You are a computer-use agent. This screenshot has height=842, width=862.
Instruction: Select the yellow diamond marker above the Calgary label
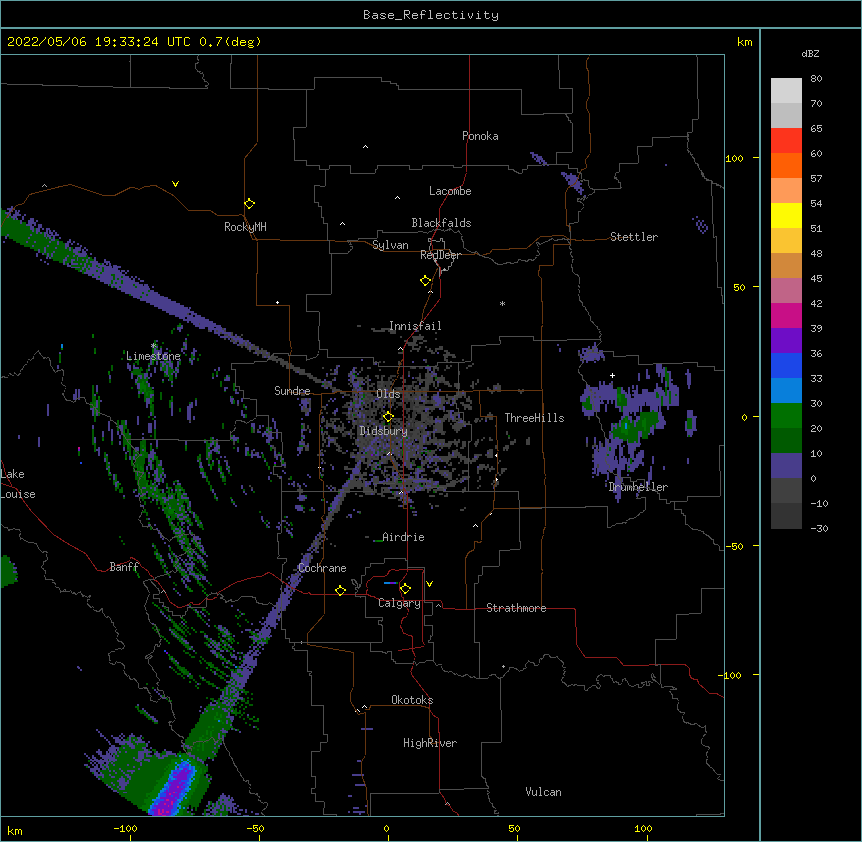click(405, 589)
